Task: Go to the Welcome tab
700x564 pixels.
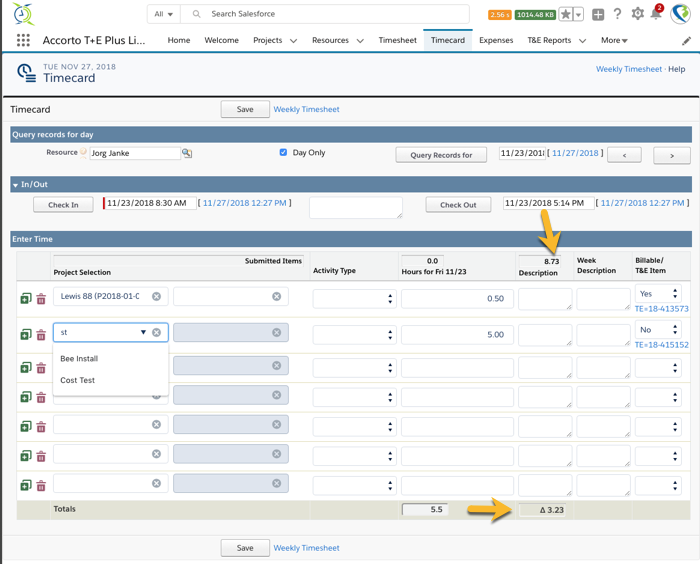Action: point(221,40)
